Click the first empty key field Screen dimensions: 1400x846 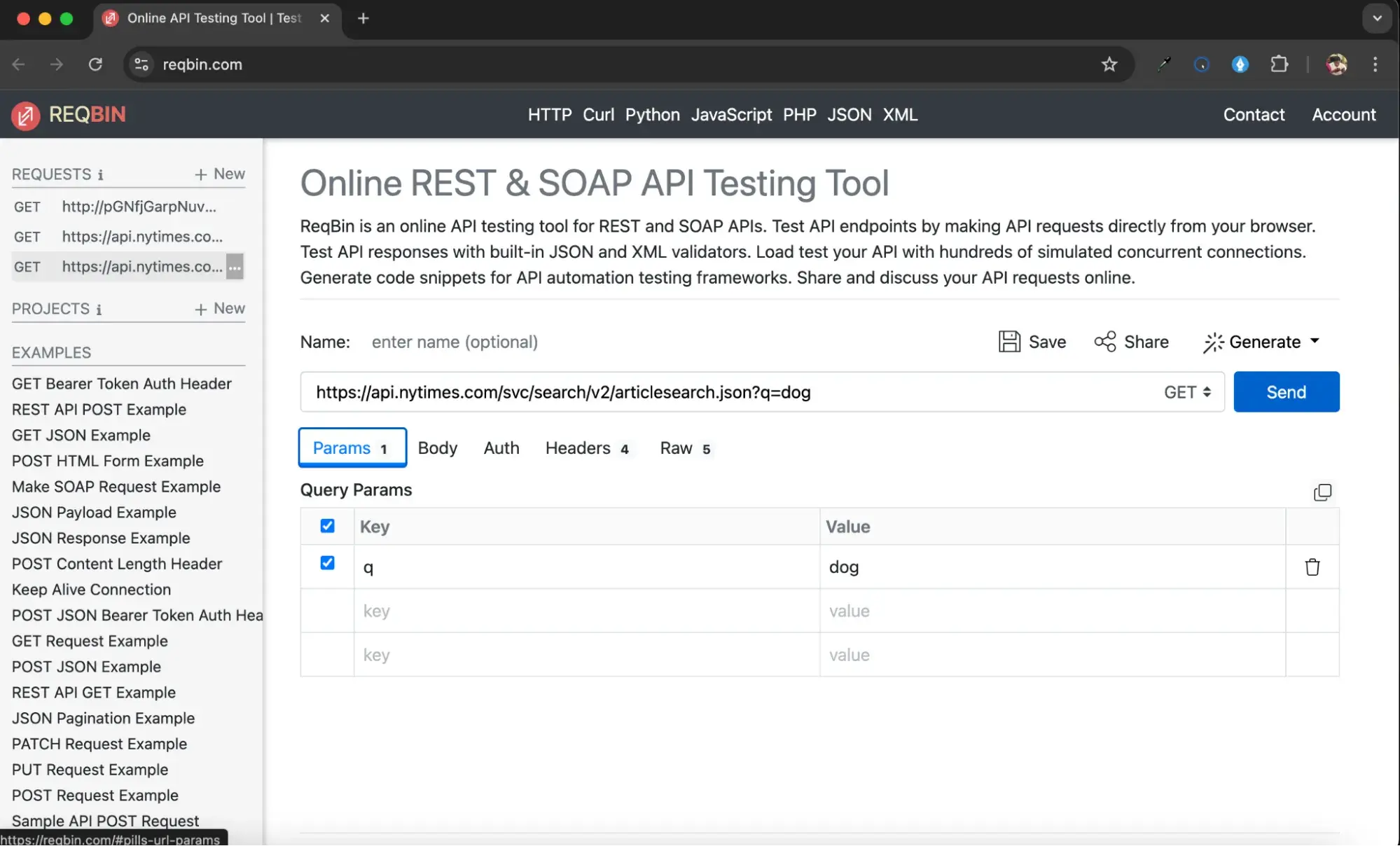pyautogui.click(x=587, y=611)
